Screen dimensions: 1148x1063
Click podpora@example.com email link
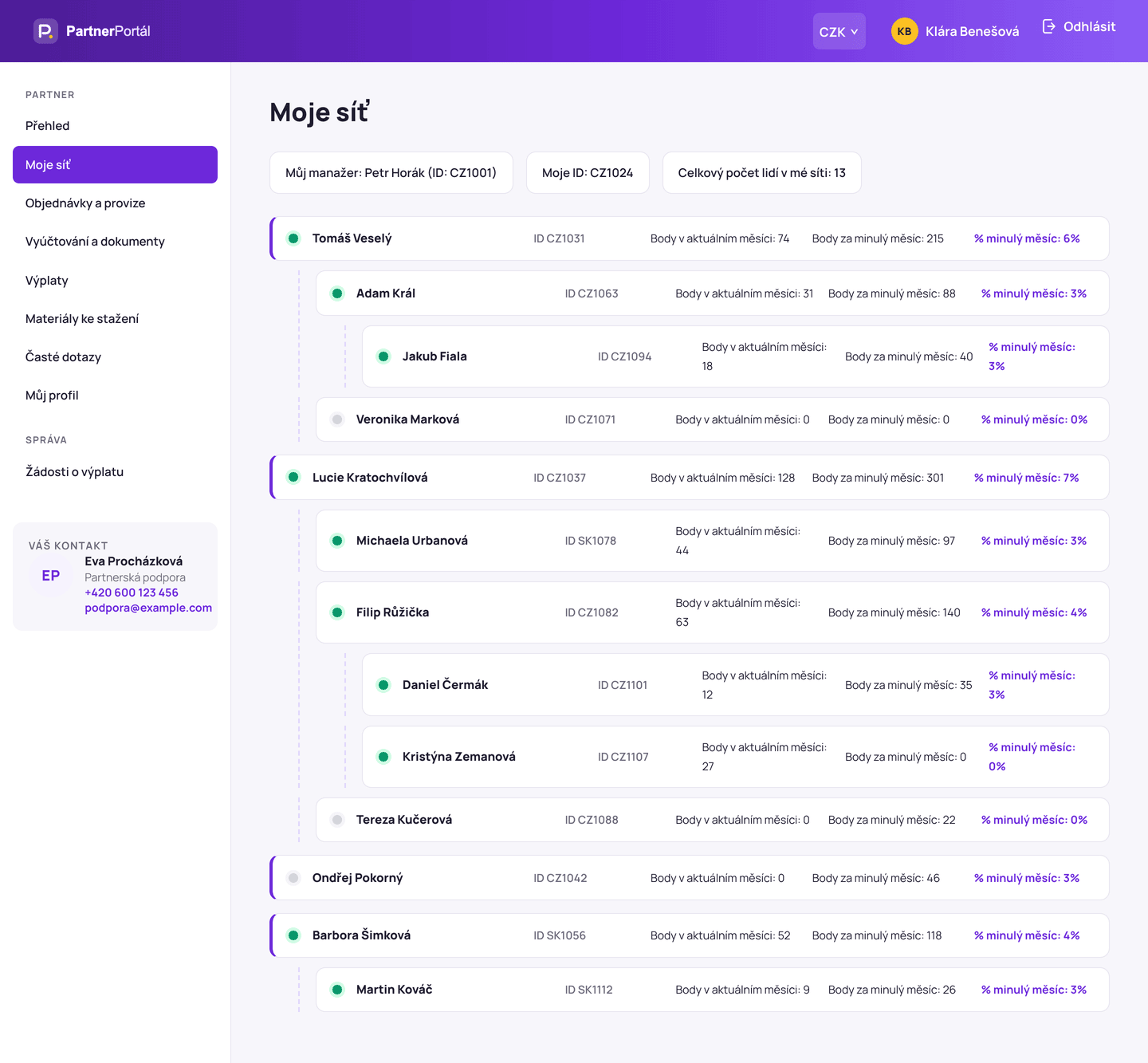coord(148,608)
